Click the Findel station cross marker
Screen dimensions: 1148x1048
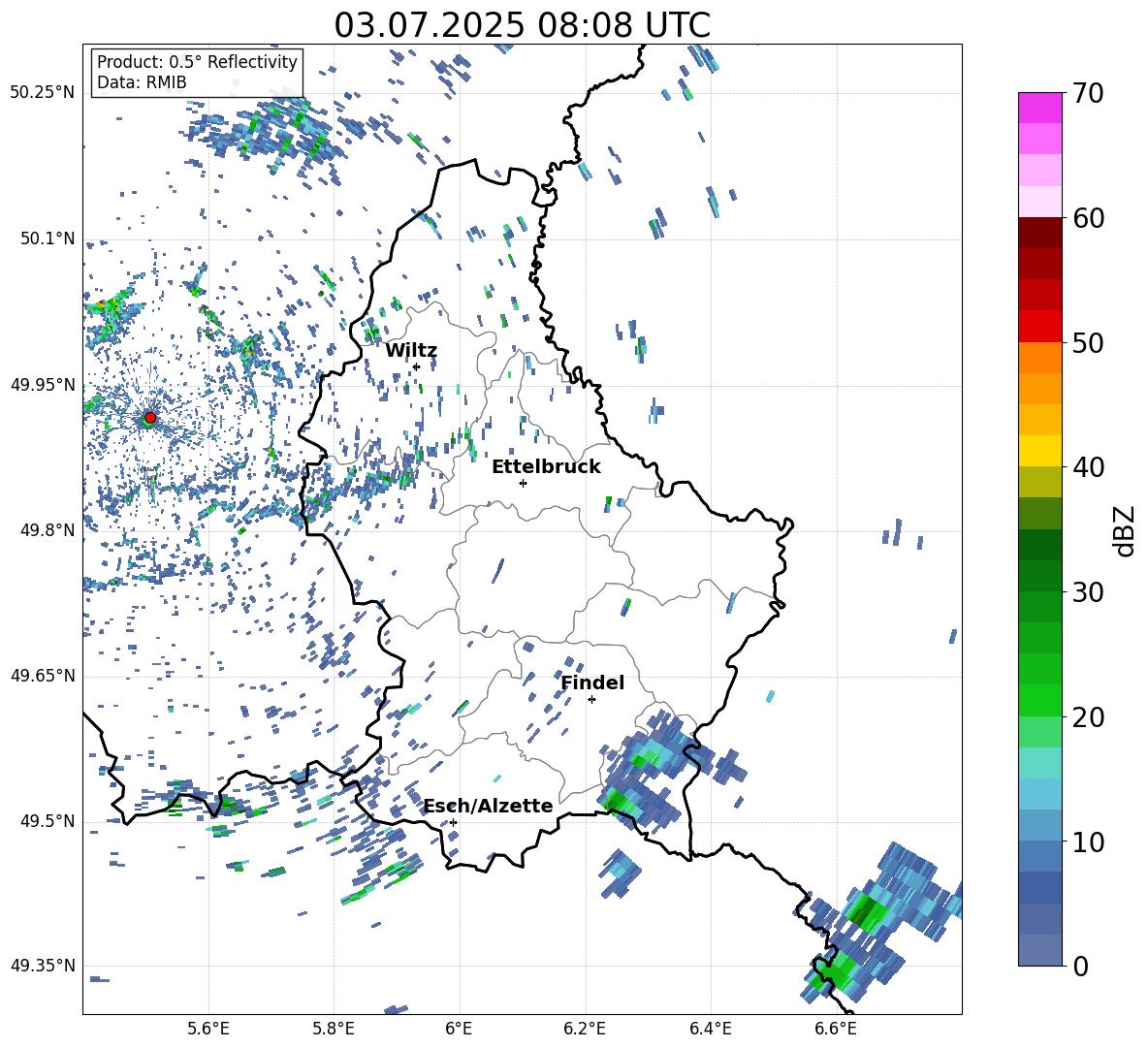[x=591, y=700]
